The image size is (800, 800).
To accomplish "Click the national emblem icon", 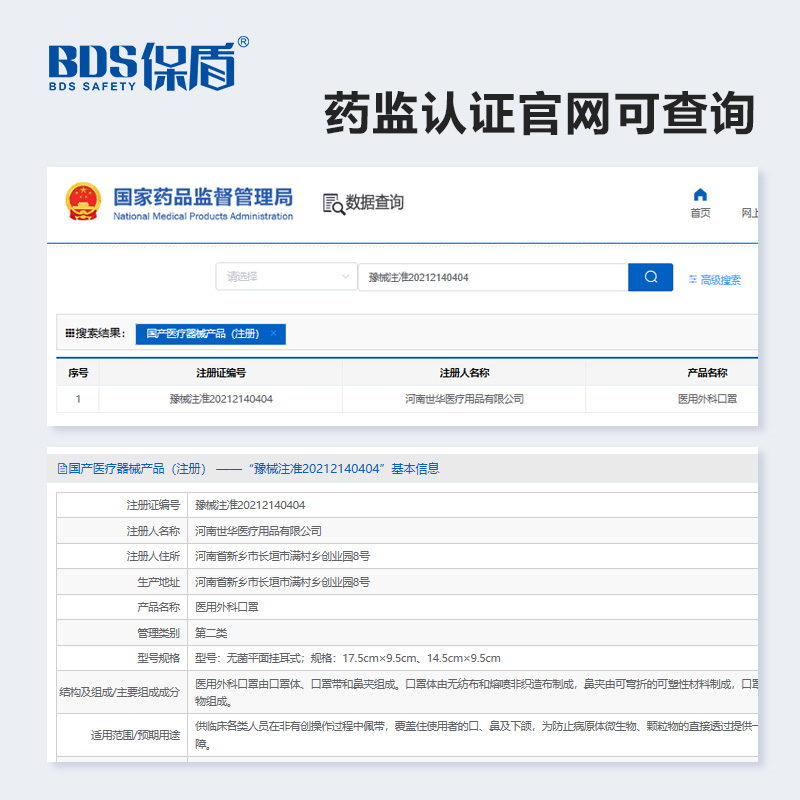I will 83,201.
